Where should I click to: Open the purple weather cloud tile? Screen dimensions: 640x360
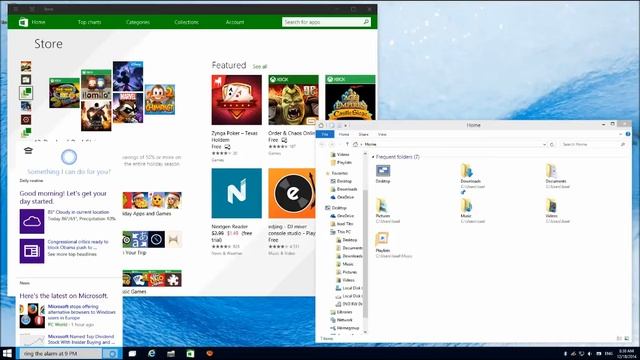click(32, 221)
